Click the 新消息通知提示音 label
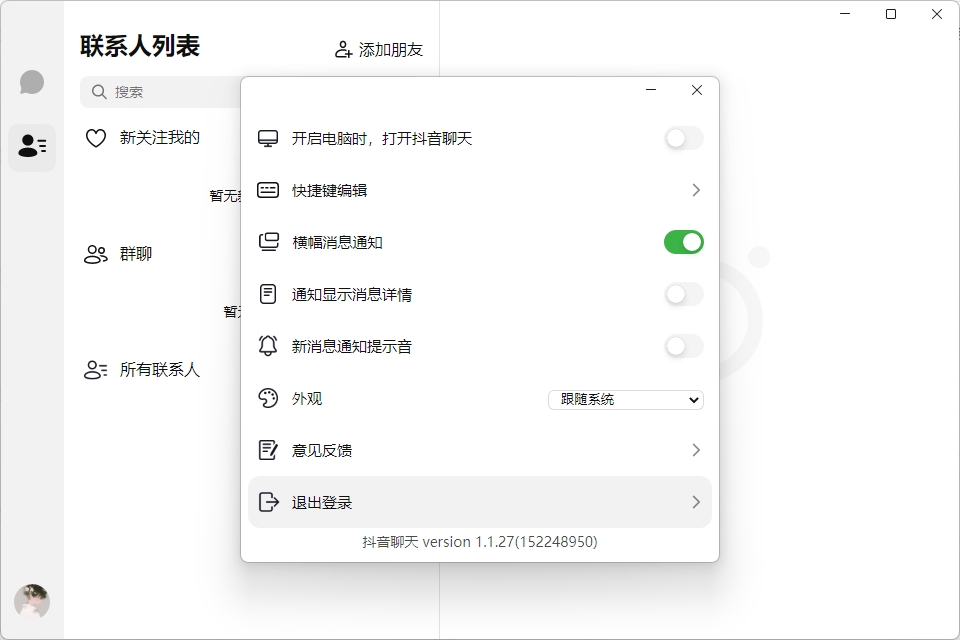960x640 pixels. tap(351, 347)
